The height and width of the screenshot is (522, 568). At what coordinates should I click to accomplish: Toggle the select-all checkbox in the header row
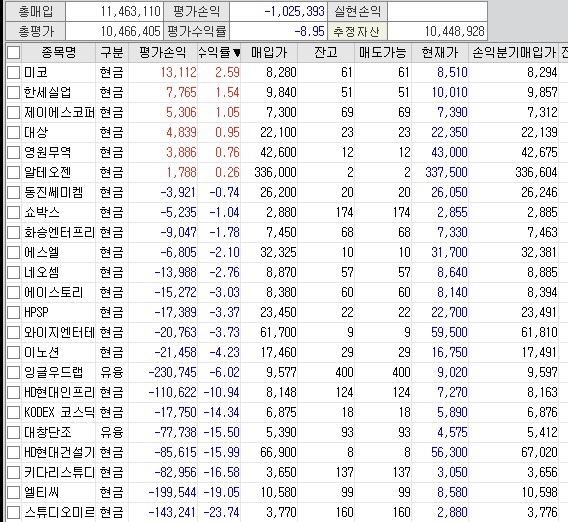point(13,53)
